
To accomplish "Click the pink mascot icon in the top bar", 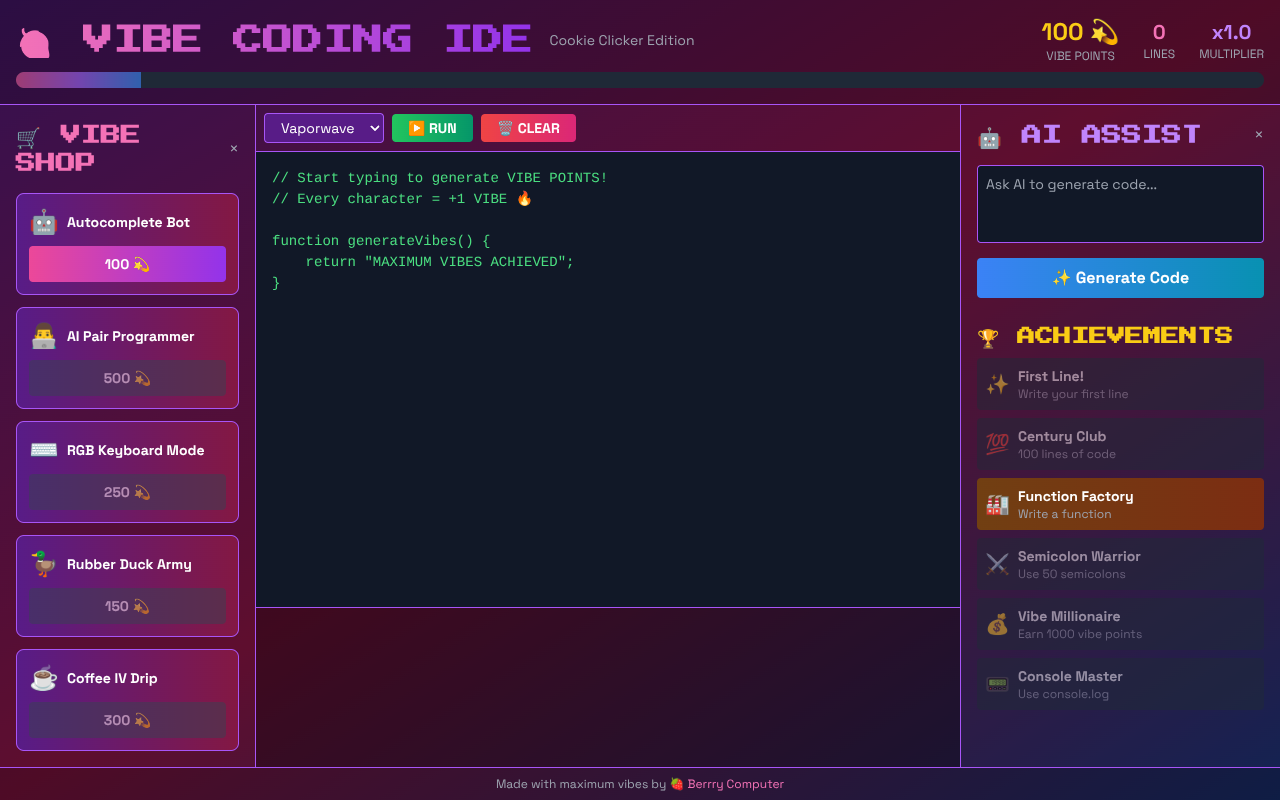I will point(33,42).
